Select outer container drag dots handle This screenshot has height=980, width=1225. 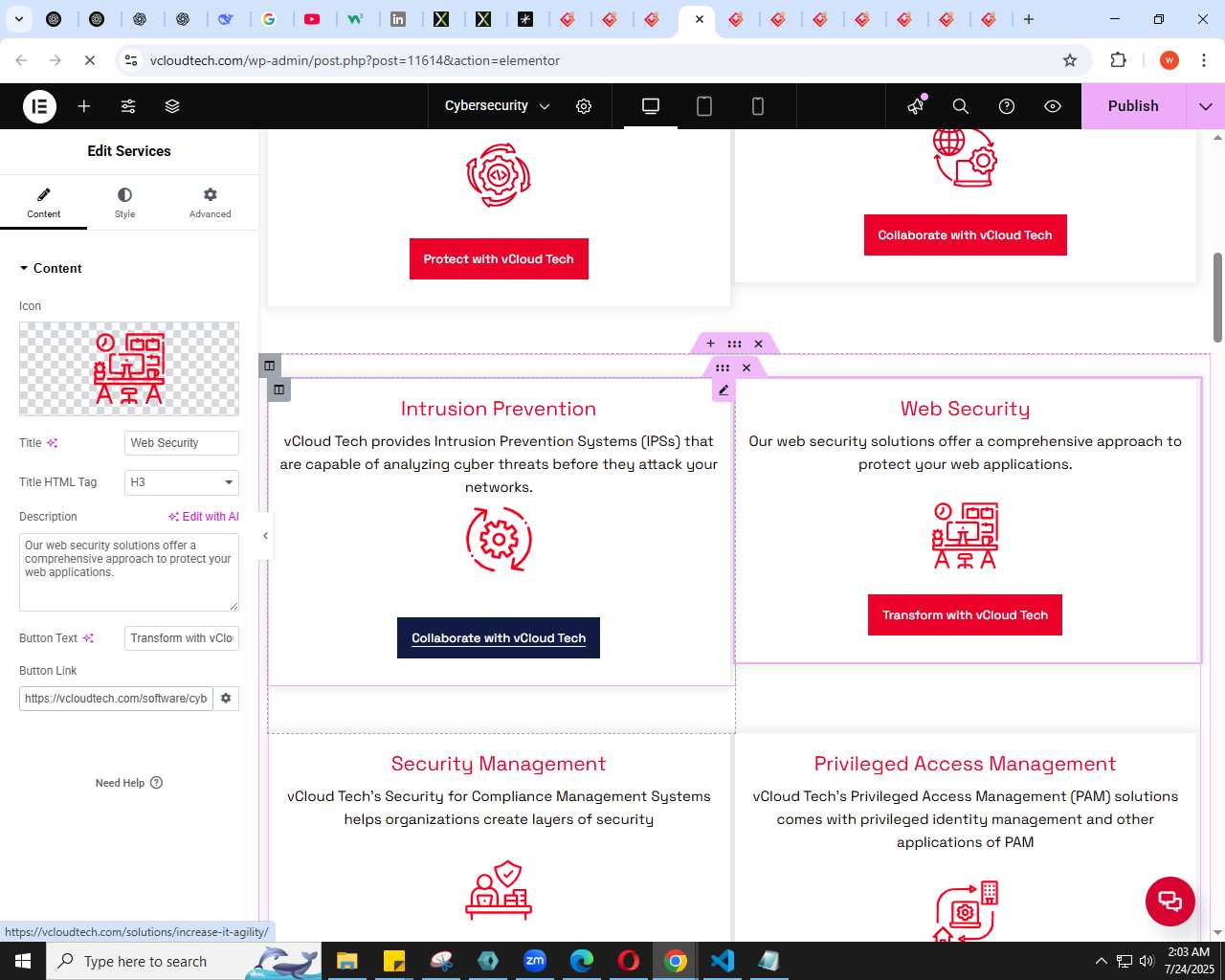tap(734, 344)
